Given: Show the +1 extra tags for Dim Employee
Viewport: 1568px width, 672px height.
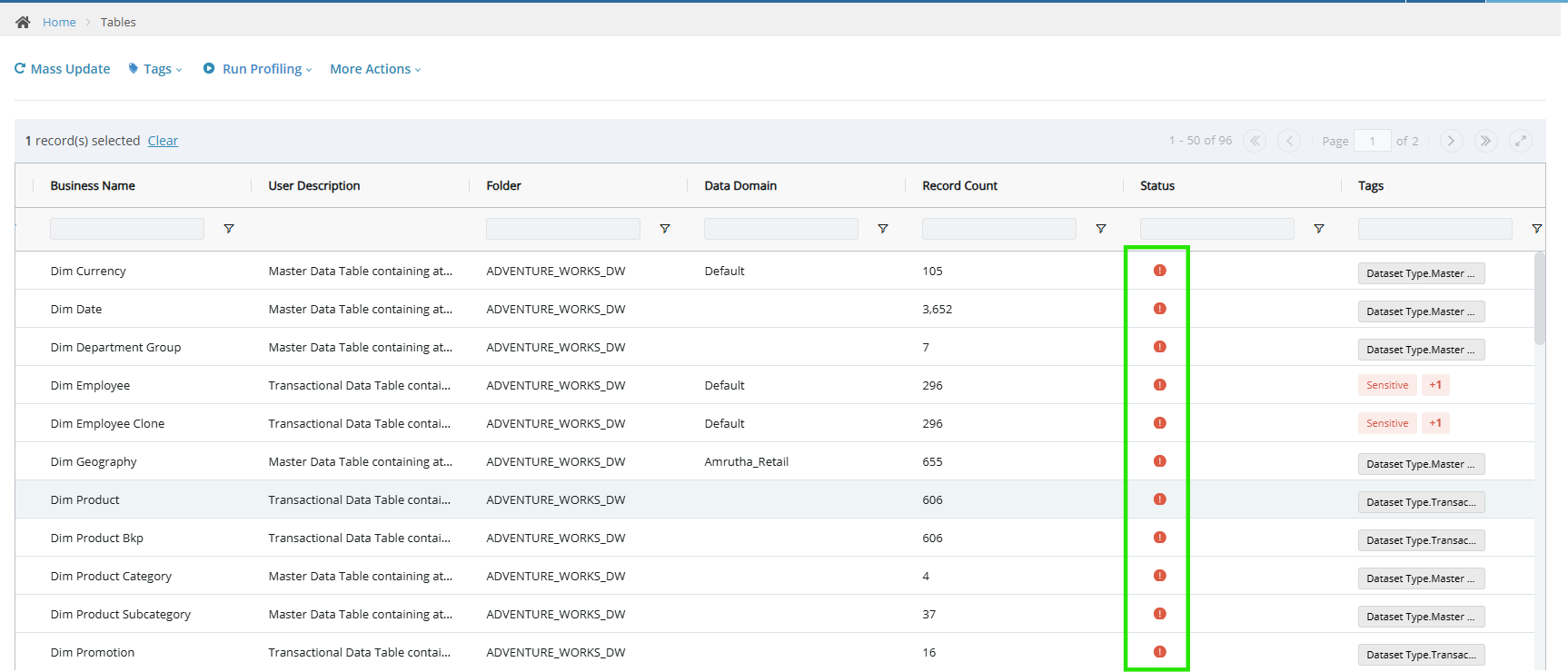Looking at the screenshot, I should coord(1435,385).
